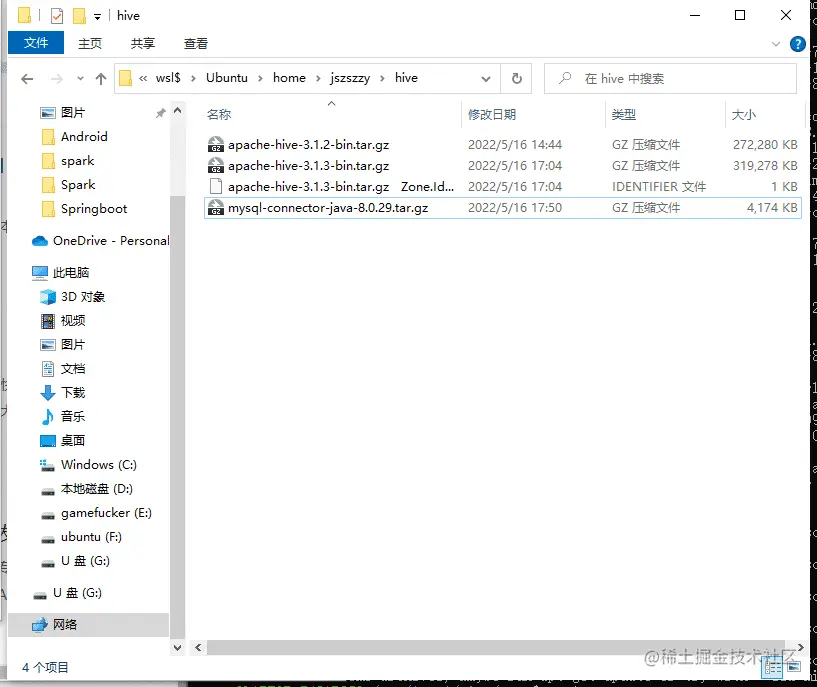Image resolution: width=817 pixels, height=687 pixels.
Task: Click home in the address breadcrumb
Action: pyautogui.click(x=289, y=78)
